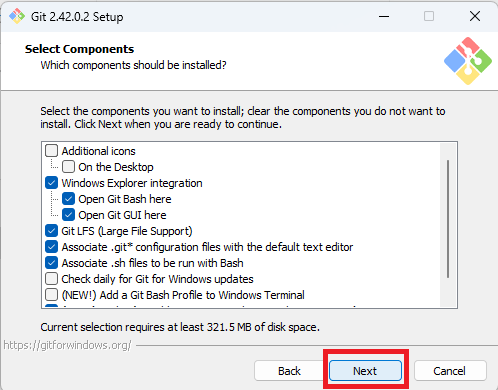Viewport: 498px width, 390px height.
Task: Click the partially visible checkbox at the list bottom
Action: (51, 305)
